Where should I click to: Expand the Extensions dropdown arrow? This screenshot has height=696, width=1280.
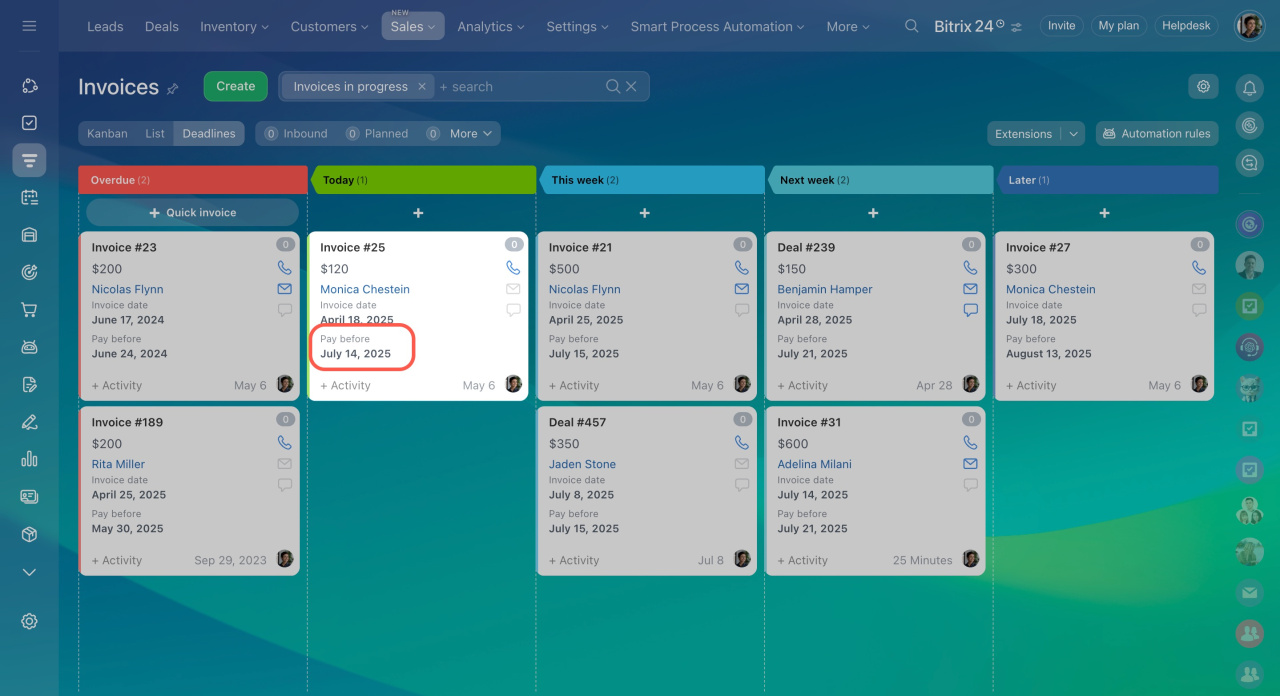coord(1073,133)
